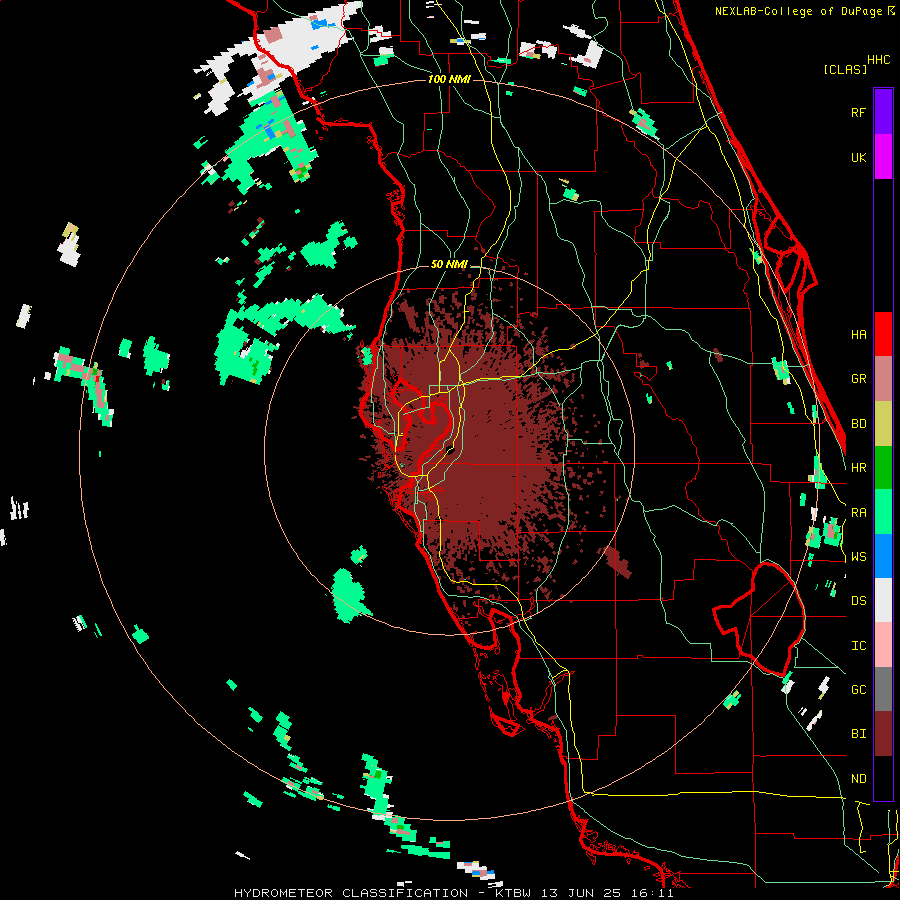
Task: Click the DS legend label
Action: [858, 601]
